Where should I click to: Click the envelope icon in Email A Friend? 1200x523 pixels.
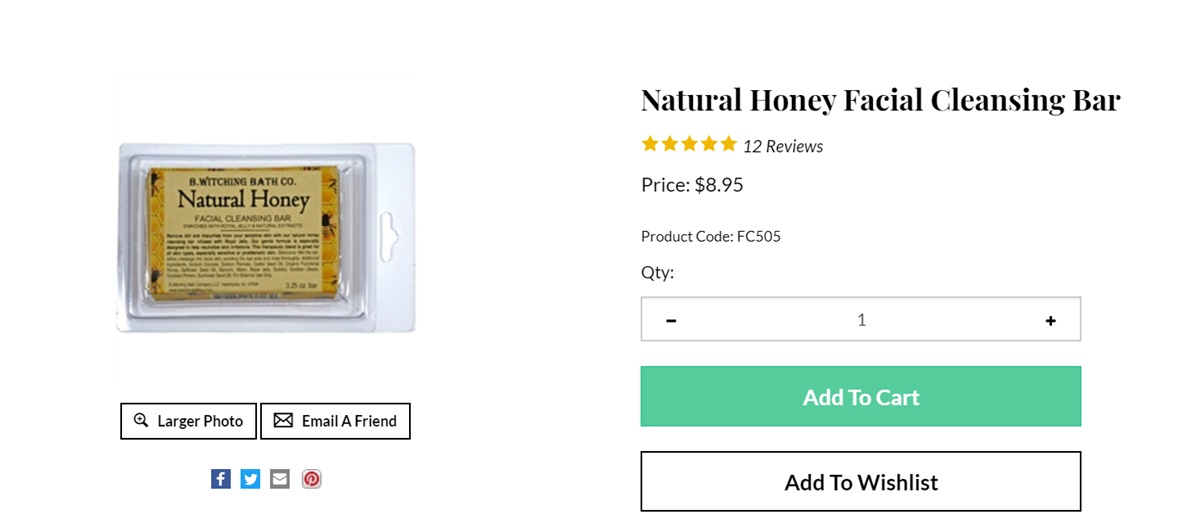283,421
